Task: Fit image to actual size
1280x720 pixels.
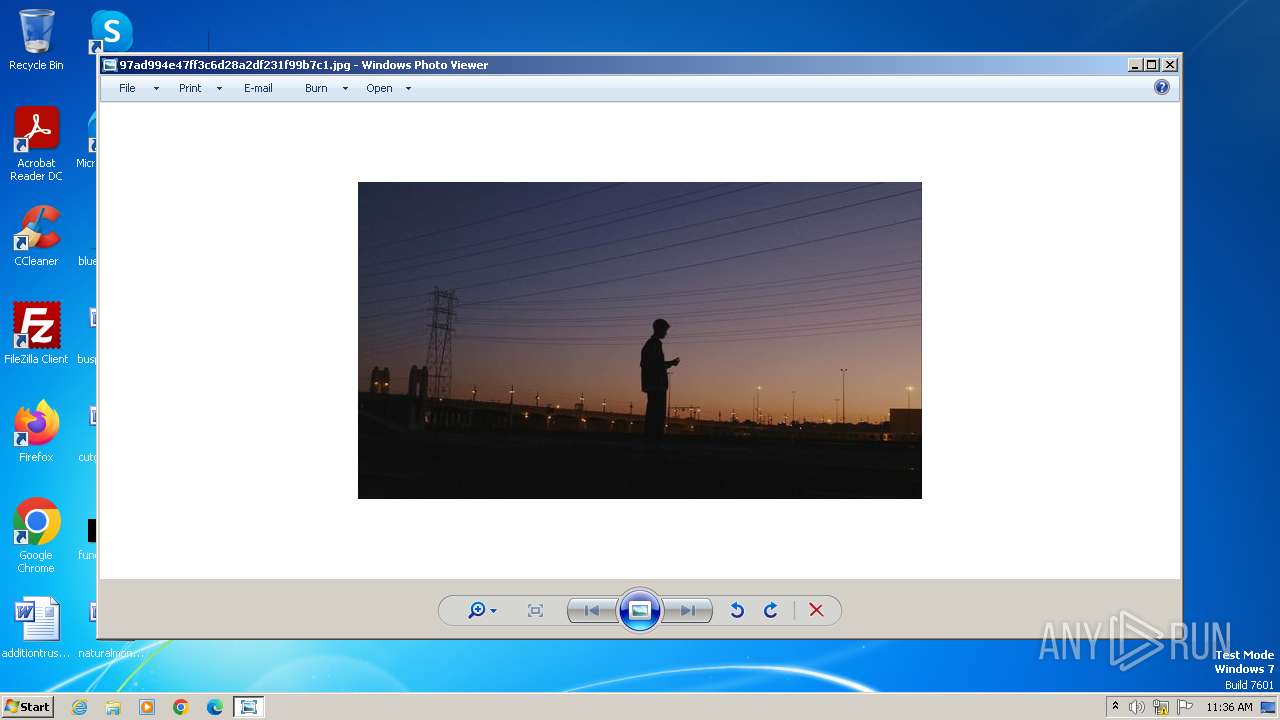Action: click(x=535, y=610)
